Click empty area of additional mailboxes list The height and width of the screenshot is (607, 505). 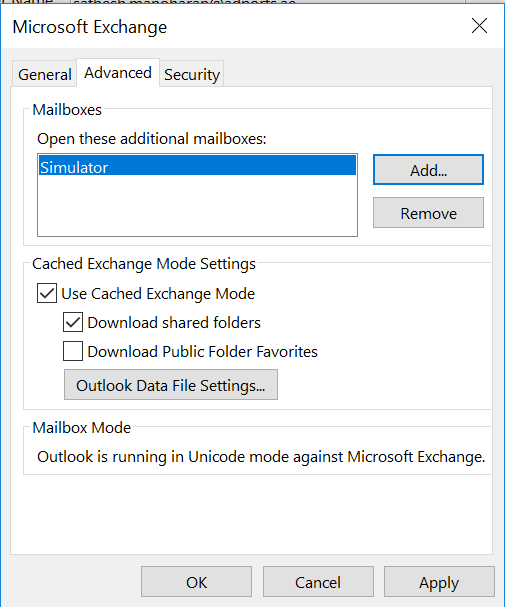pyautogui.click(x=197, y=205)
